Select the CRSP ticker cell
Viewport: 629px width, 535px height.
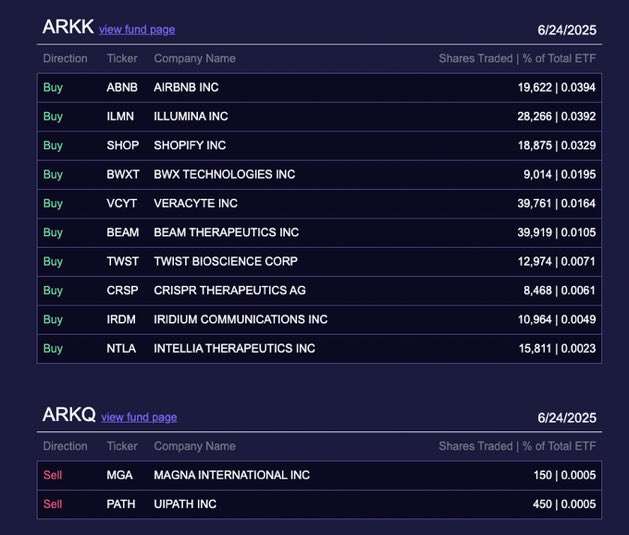122,290
